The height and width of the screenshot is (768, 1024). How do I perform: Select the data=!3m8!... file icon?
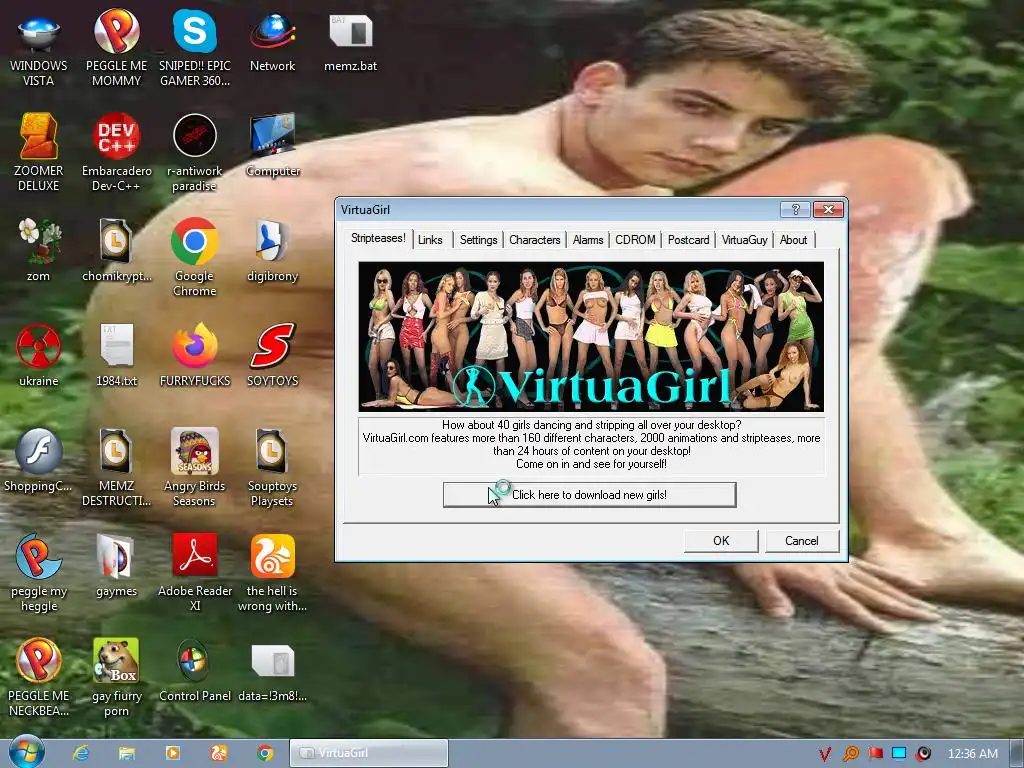272,671
